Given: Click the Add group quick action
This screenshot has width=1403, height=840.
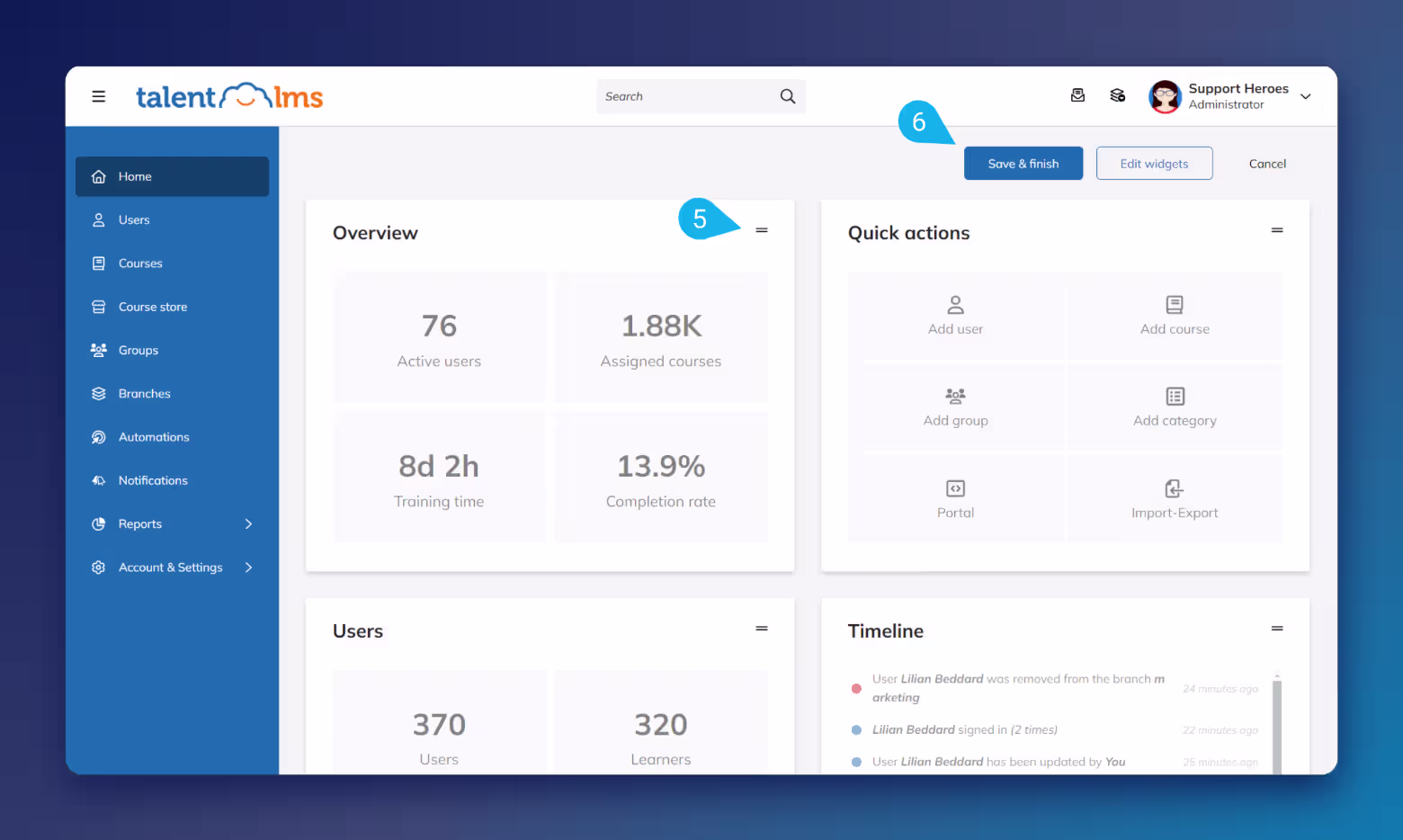Looking at the screenshot, I should coord(955,407).
